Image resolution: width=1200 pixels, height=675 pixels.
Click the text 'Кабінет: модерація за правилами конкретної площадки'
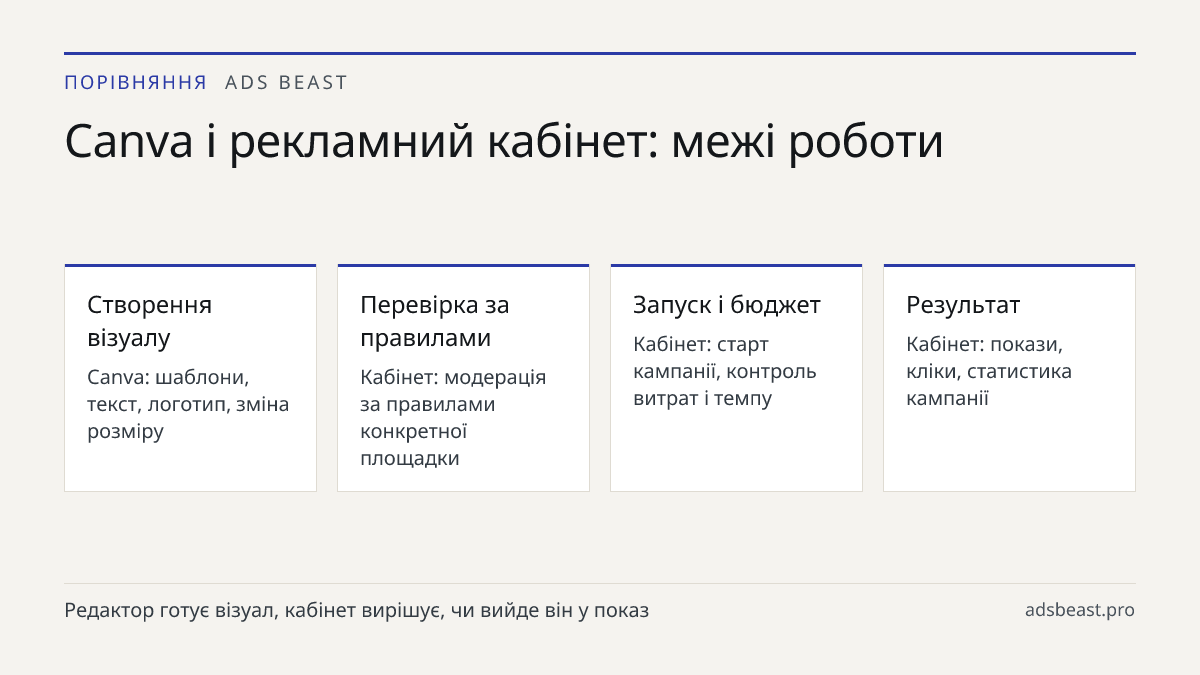453,418
